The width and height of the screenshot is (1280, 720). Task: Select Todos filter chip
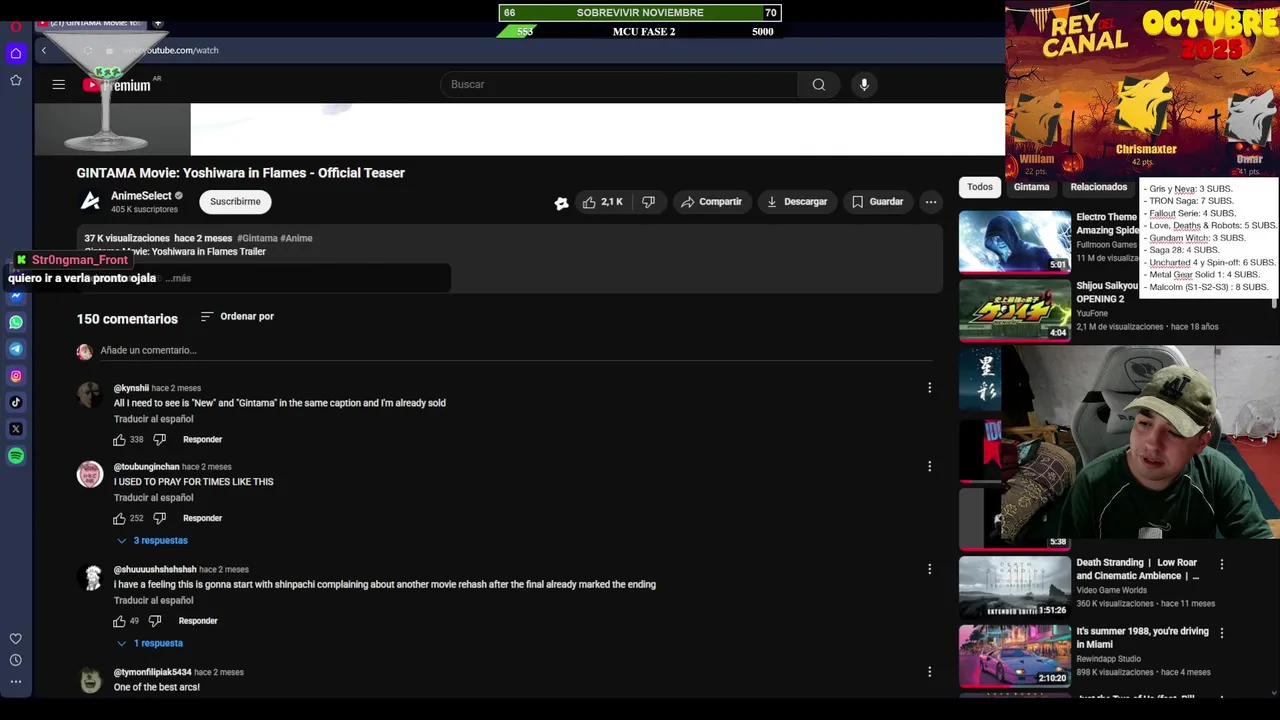point(980,187)
